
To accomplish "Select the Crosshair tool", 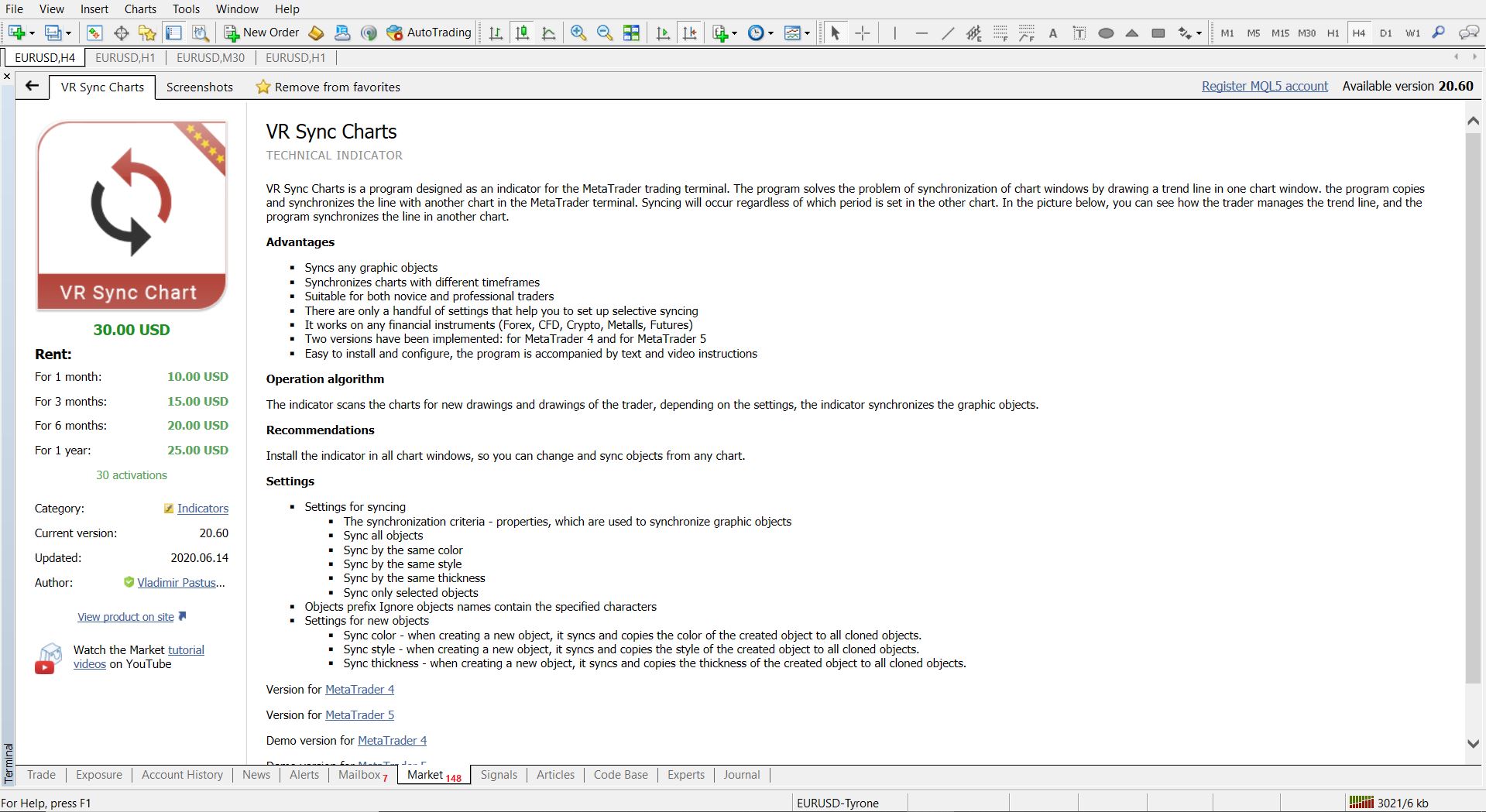I will tap(862, 33).
